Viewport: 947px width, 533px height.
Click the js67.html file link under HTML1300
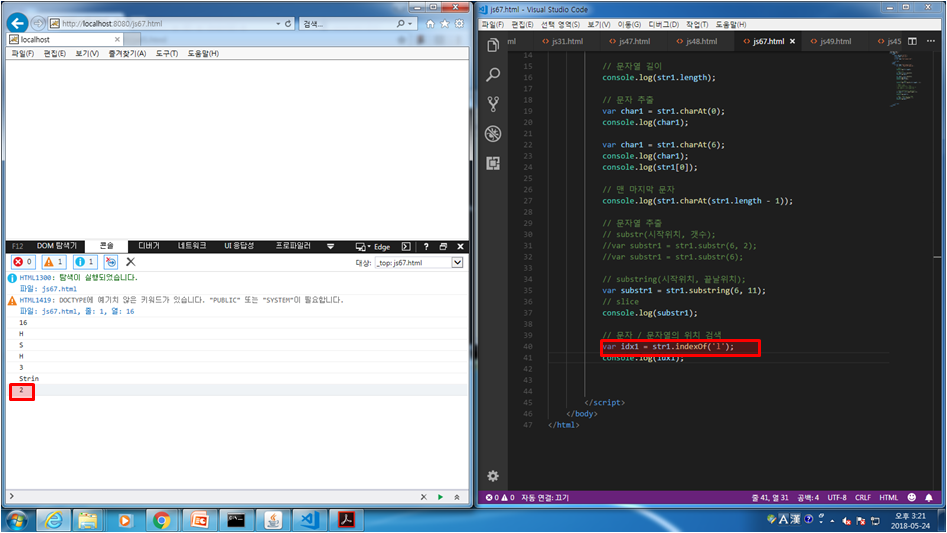[59, 289]
